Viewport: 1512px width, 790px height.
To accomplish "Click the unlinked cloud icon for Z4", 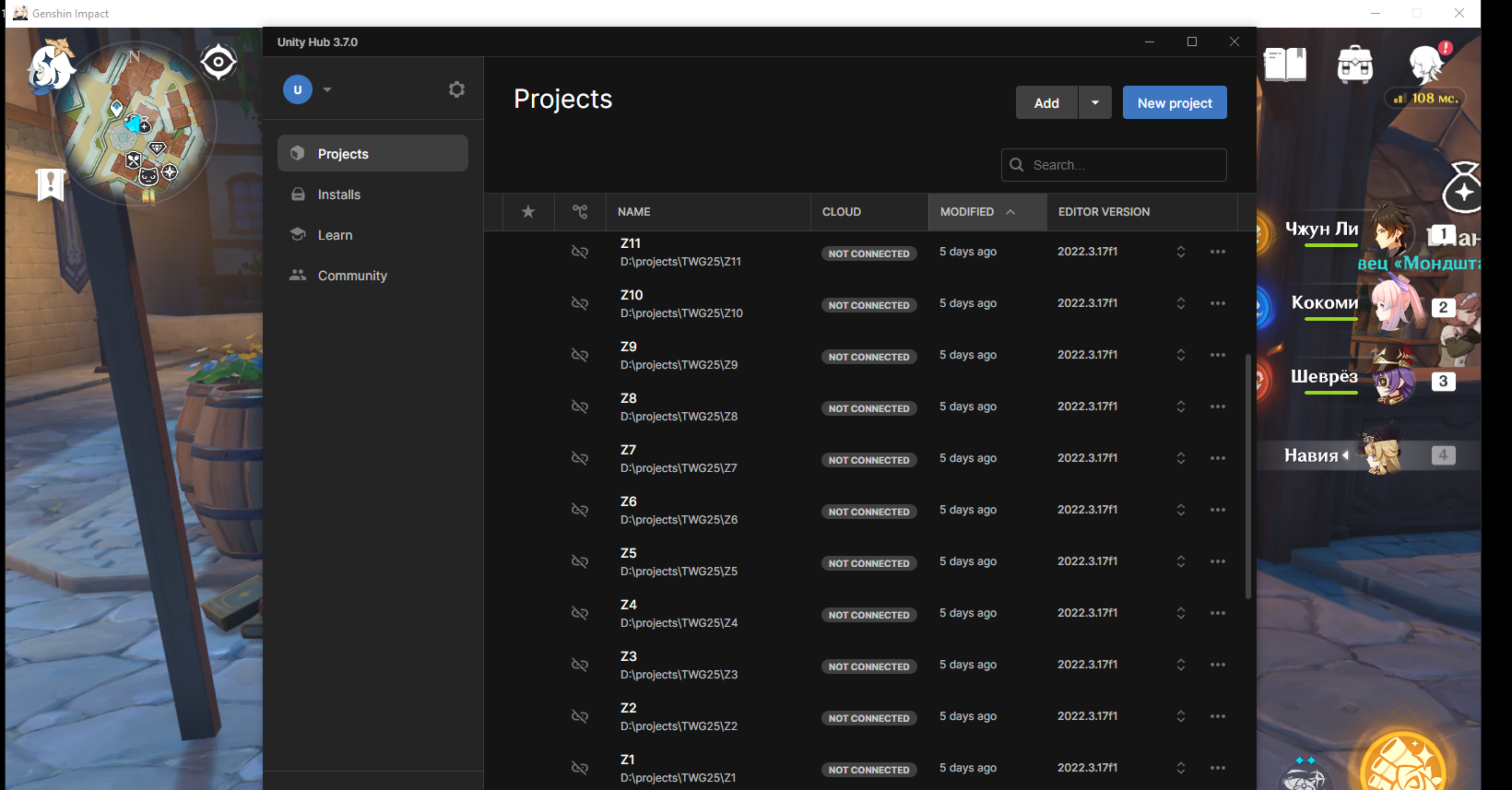I will pyautogui.click(x=580, y=613).
